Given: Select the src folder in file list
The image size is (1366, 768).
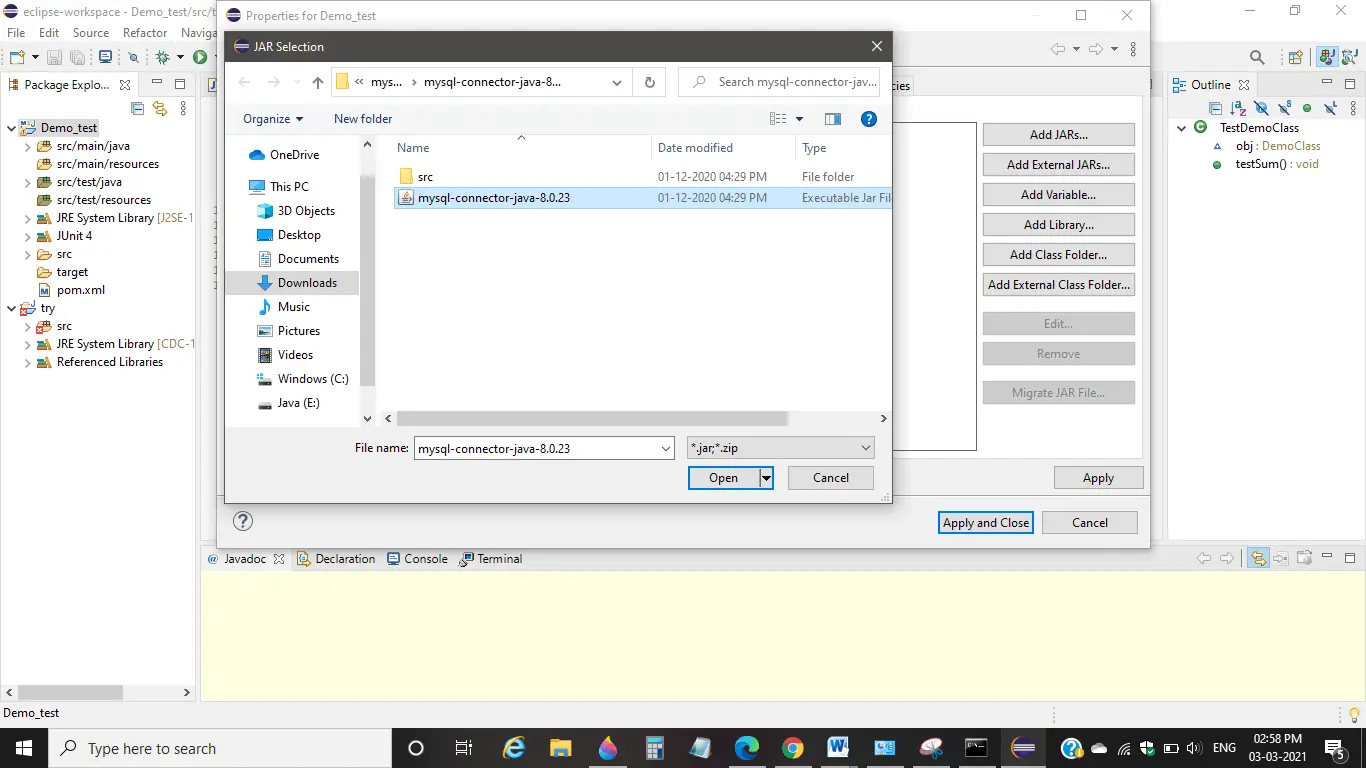Looking at the screenshot, I should click(x=642, y=177).
